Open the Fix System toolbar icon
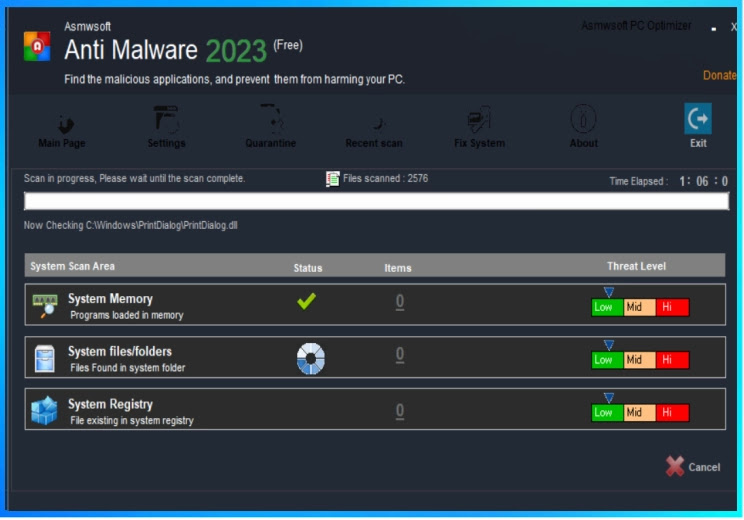 coord(479,120)
